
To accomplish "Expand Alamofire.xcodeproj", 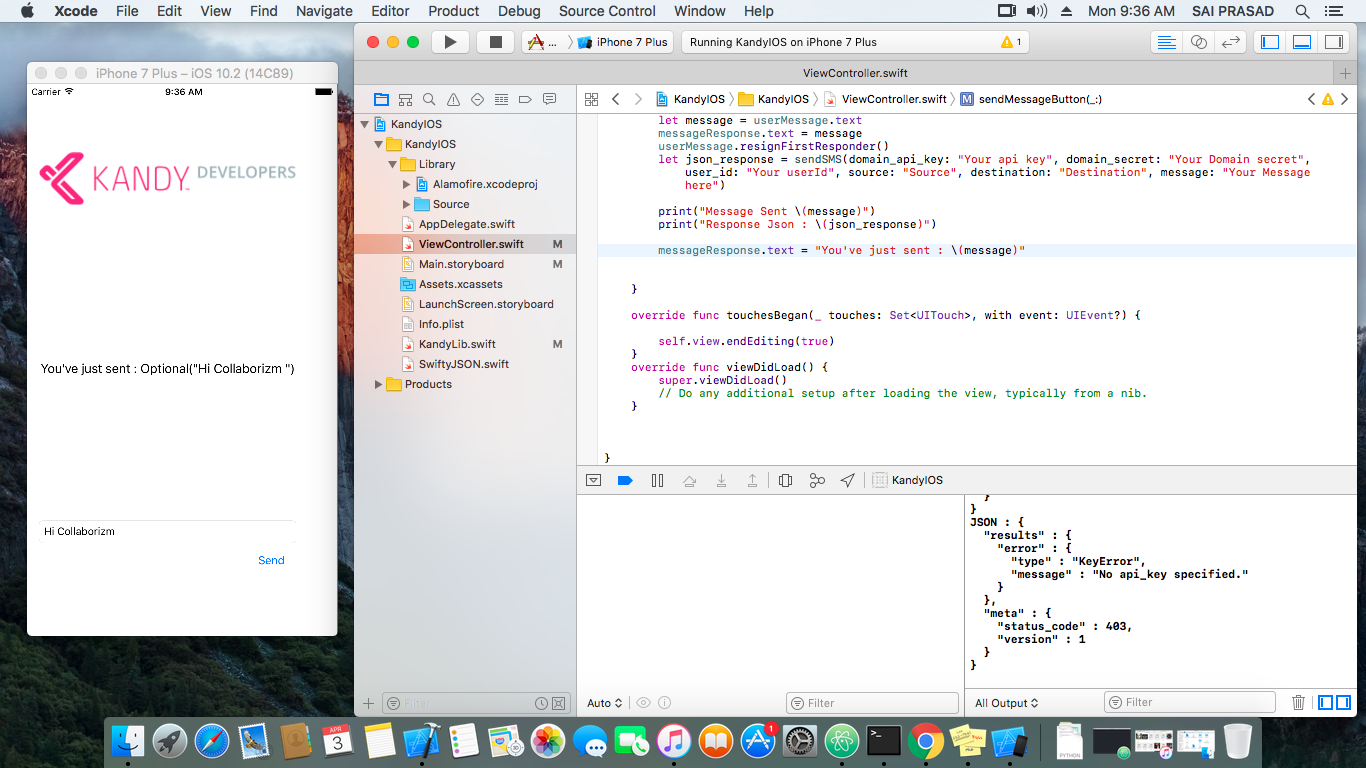I will click(x=406, y=184).
